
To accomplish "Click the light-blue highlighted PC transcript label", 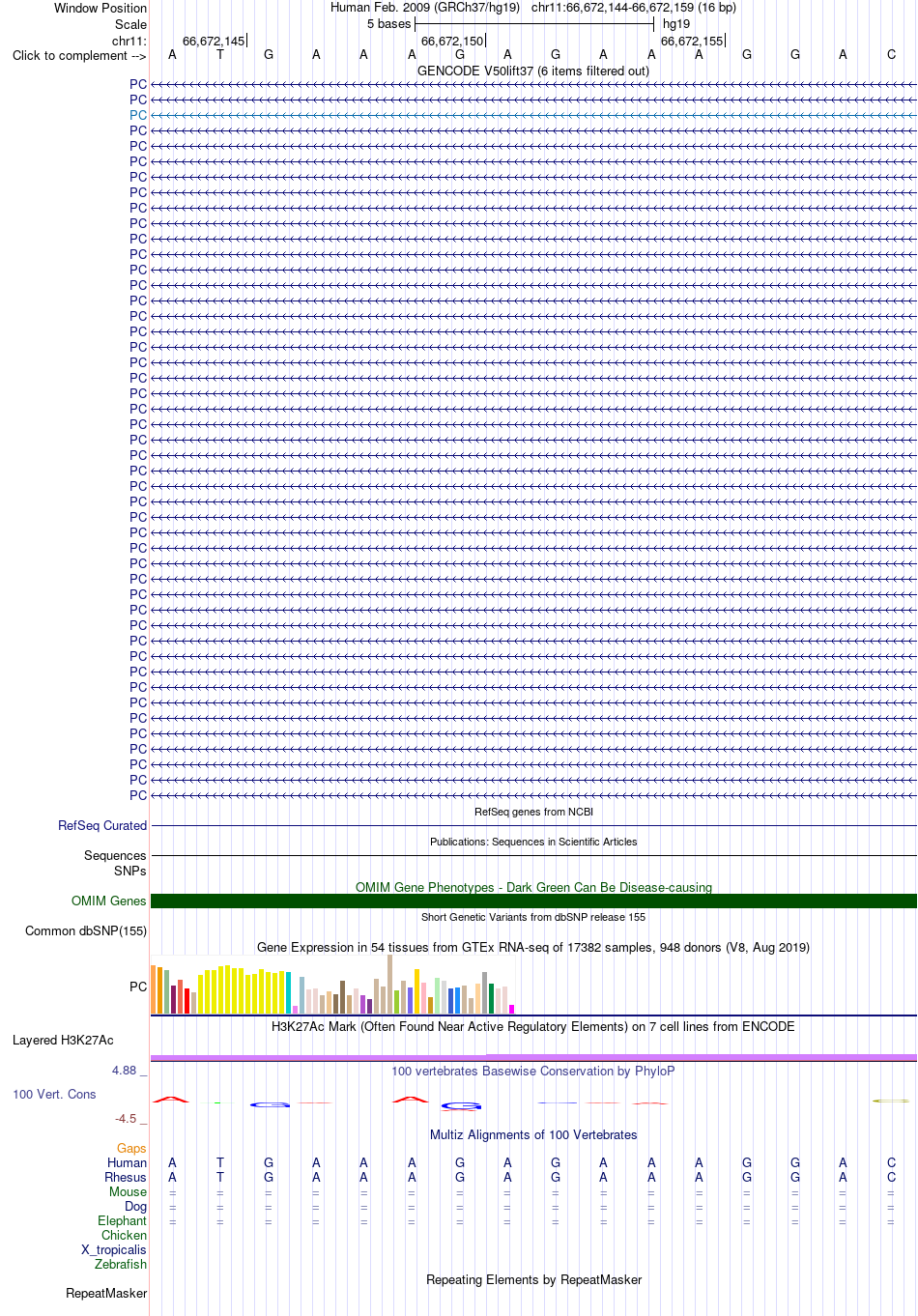I will tap(138, 115).
